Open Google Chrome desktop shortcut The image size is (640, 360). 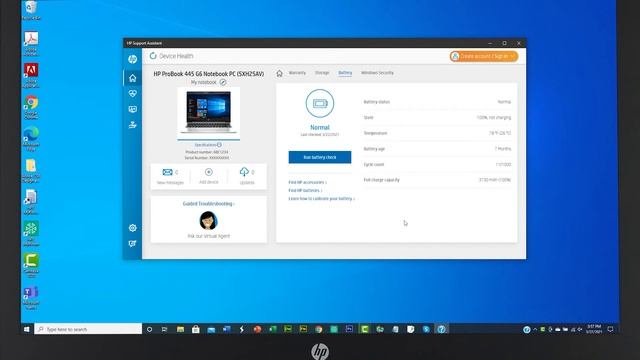coord(31,107)
